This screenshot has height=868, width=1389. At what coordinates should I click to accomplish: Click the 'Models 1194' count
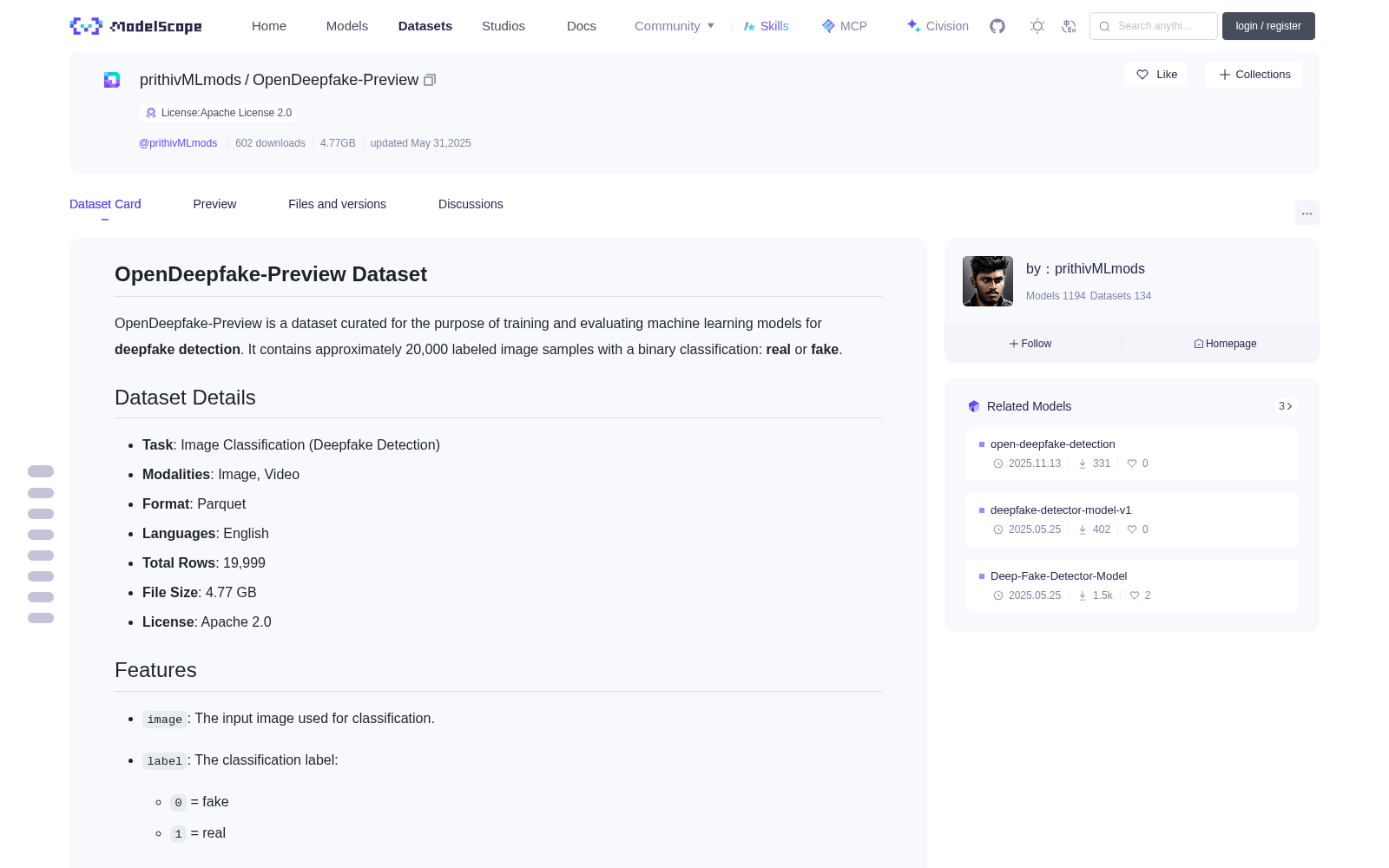(1056, 296)
